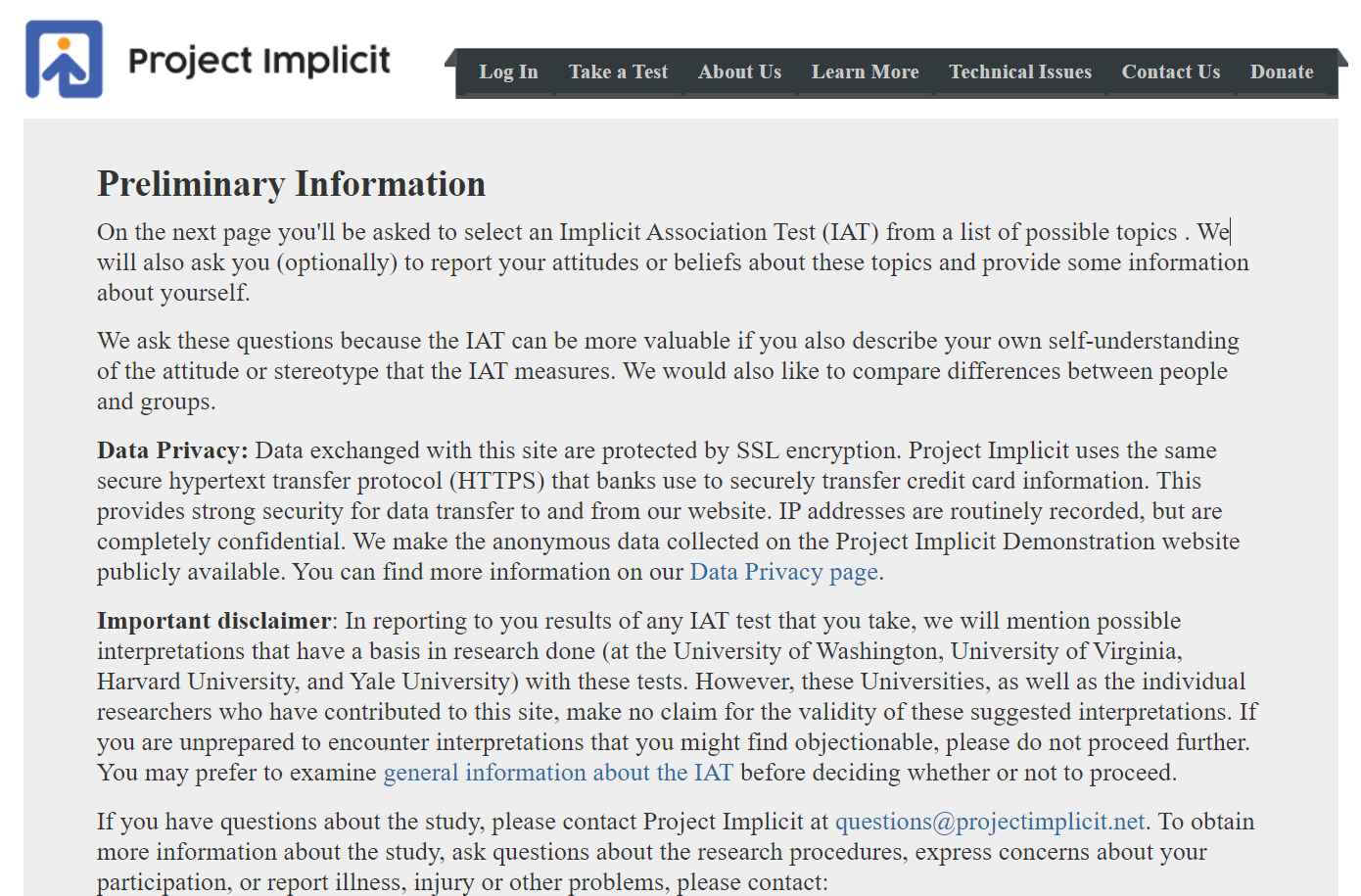Open the Technical Issues page

[x=1019, y=72]
